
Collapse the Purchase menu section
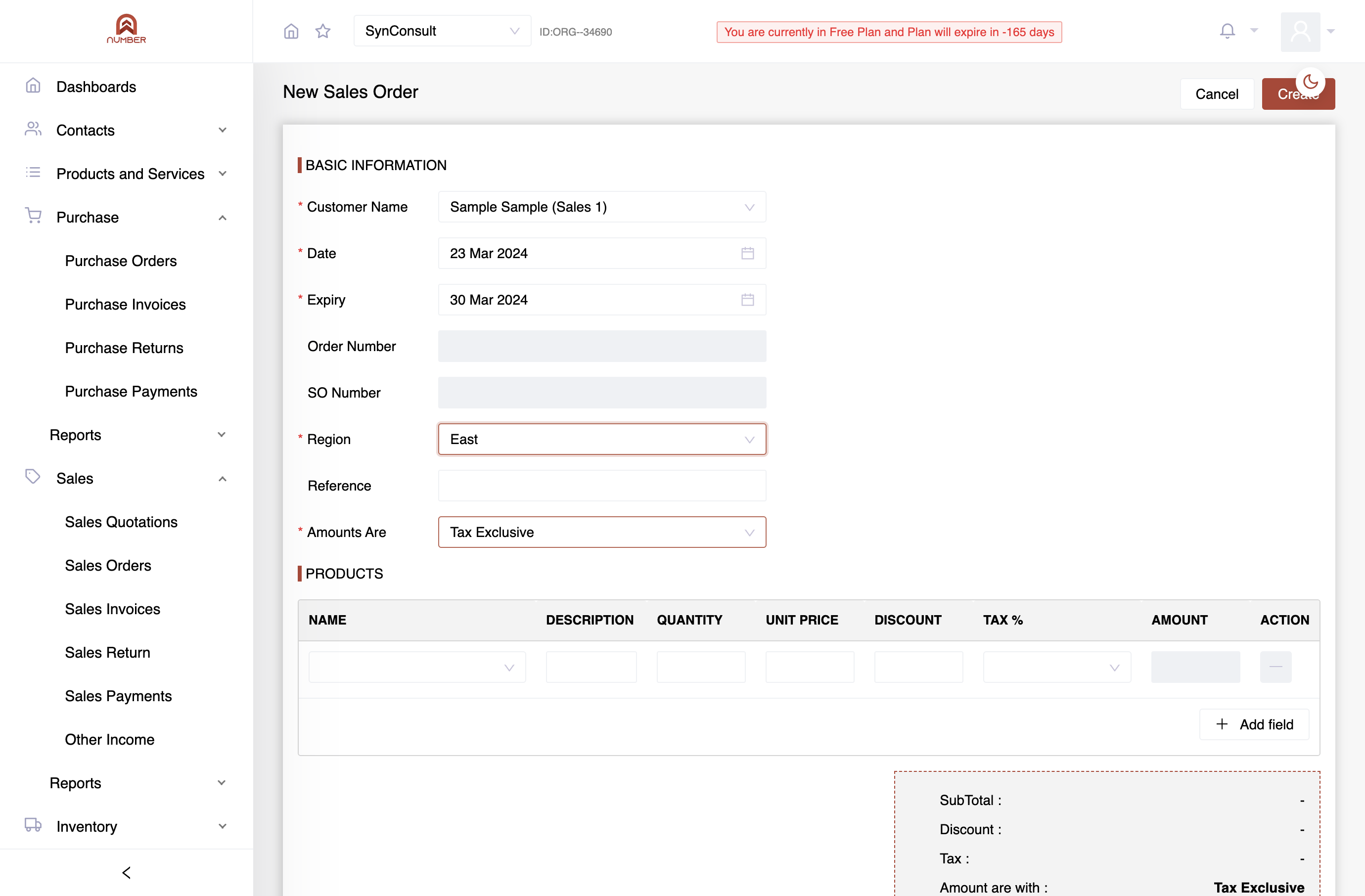click(223, 217)
